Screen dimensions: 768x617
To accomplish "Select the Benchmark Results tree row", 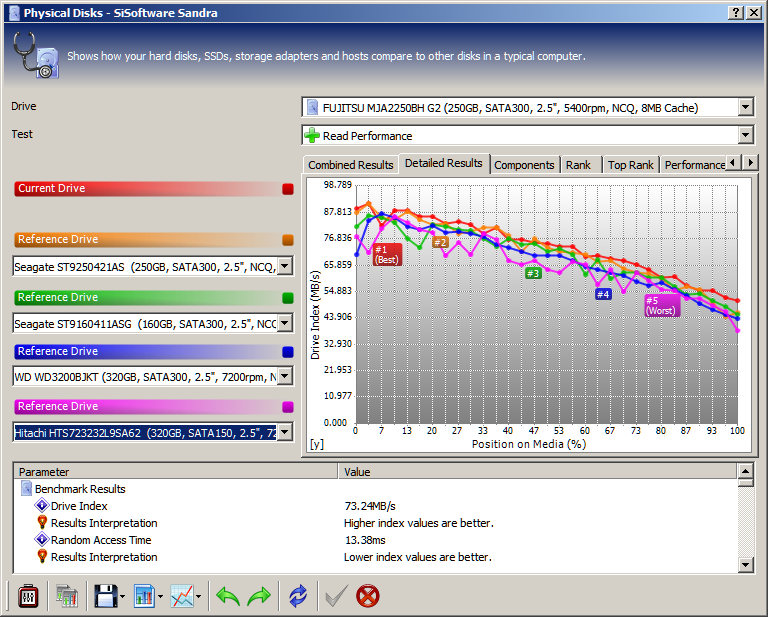I will [x=375, y=488].
